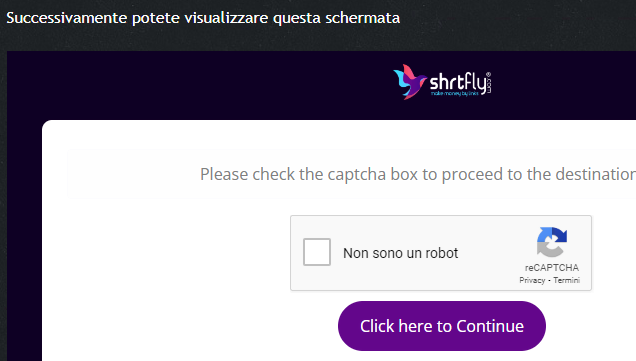636x361 pixels.
Task: Open the reCAPTCHA Privacy link
Action: (x=532, y=280)
